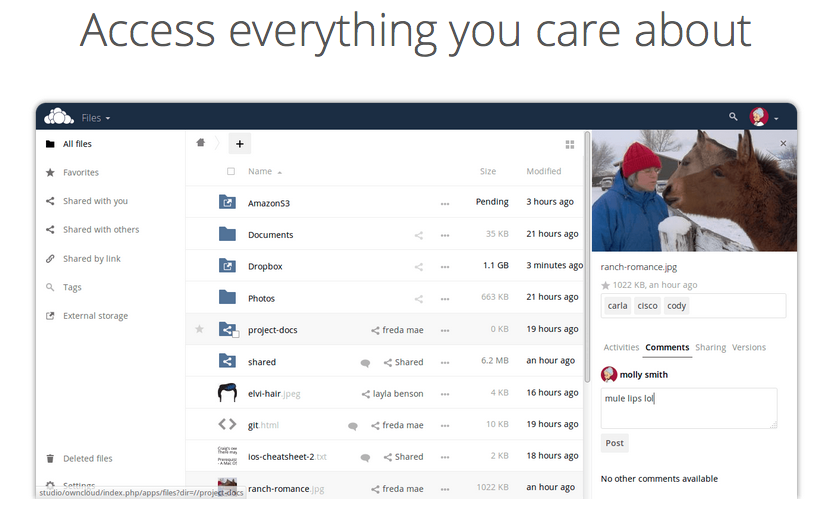This screenshot has height=524, width=830.
Task: Toggle favorite star on project-docs row
Action: [x=200, y=329]
